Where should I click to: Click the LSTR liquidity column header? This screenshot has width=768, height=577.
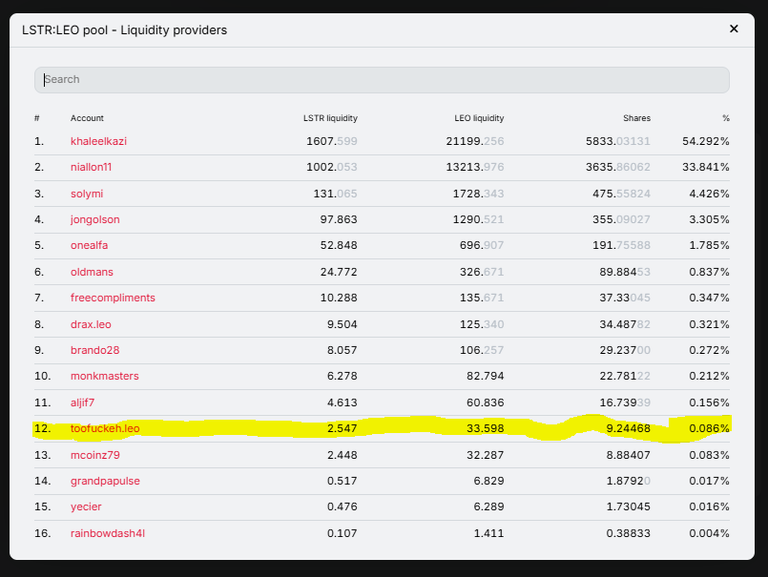click(x=330, y=118)
